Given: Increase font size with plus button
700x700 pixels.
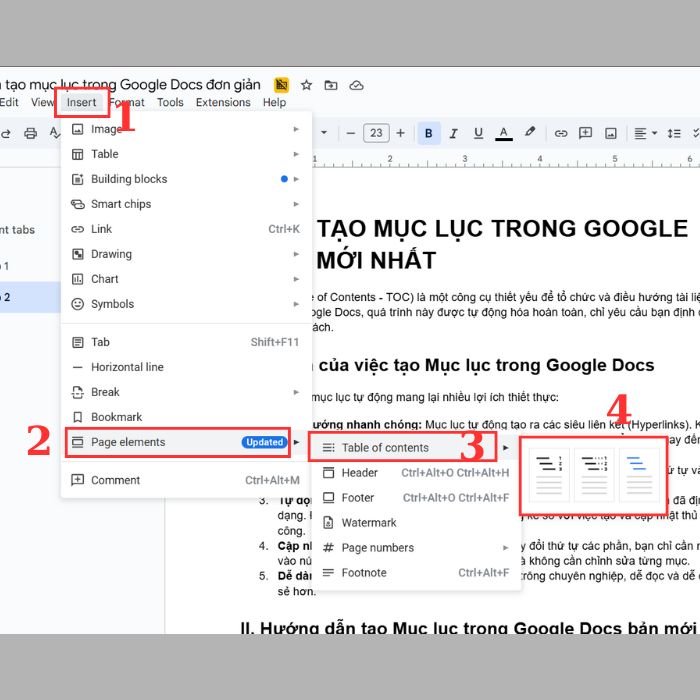Looking at the screenshot, I should click(400, 133).
